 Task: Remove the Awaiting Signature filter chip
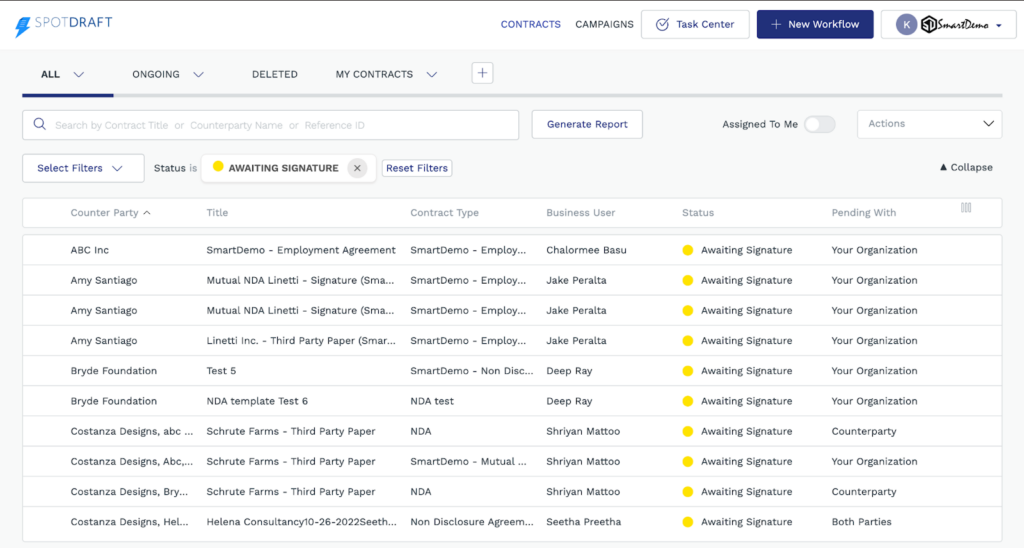coord(357,168)
